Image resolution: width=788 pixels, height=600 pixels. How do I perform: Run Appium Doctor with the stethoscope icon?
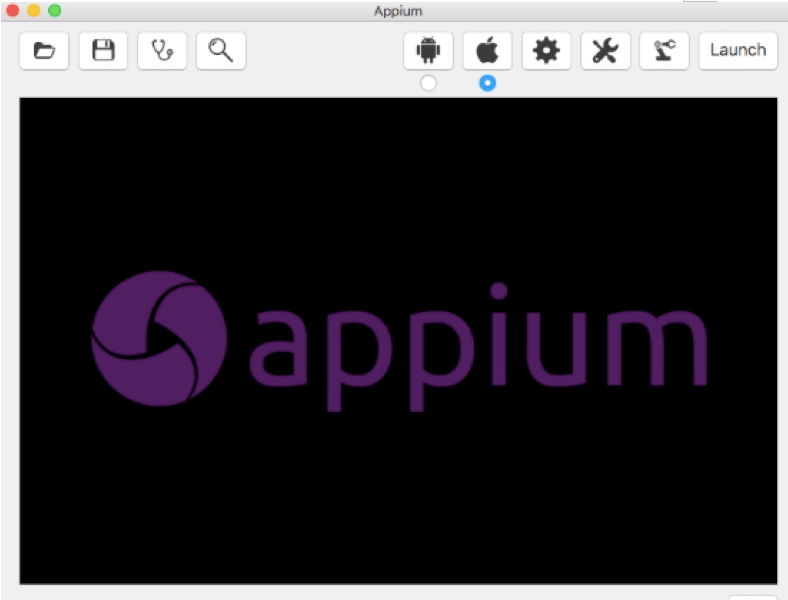pos(162,51)
